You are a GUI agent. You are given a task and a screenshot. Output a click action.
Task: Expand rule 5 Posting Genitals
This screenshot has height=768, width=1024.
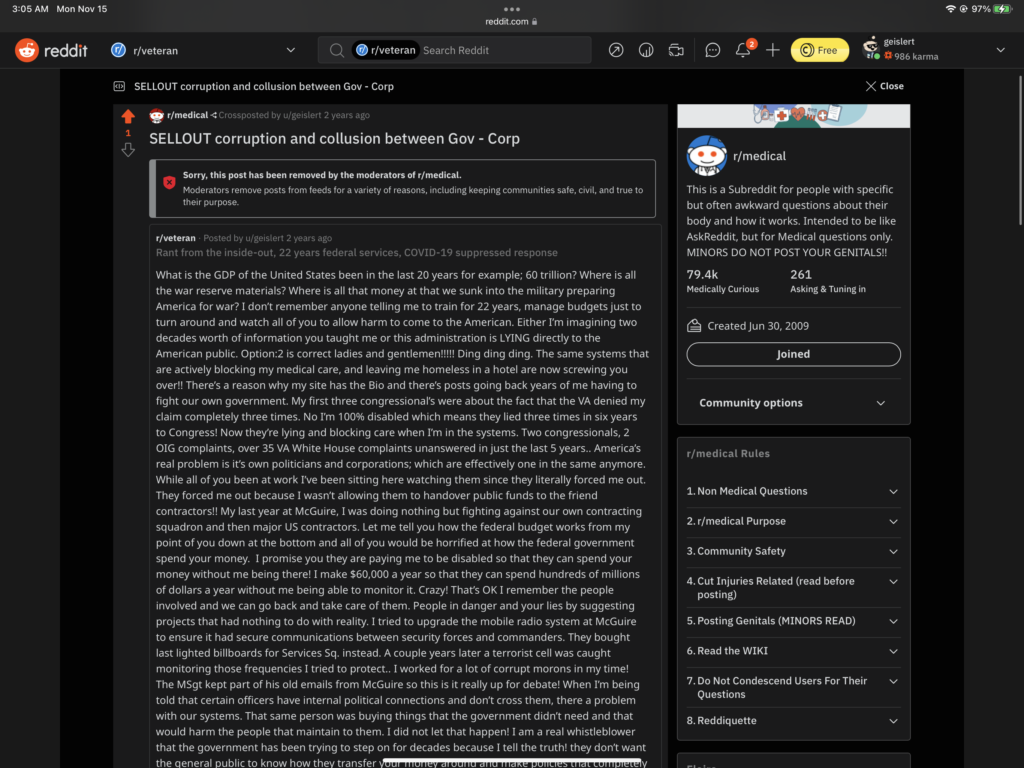click(793, 621)
